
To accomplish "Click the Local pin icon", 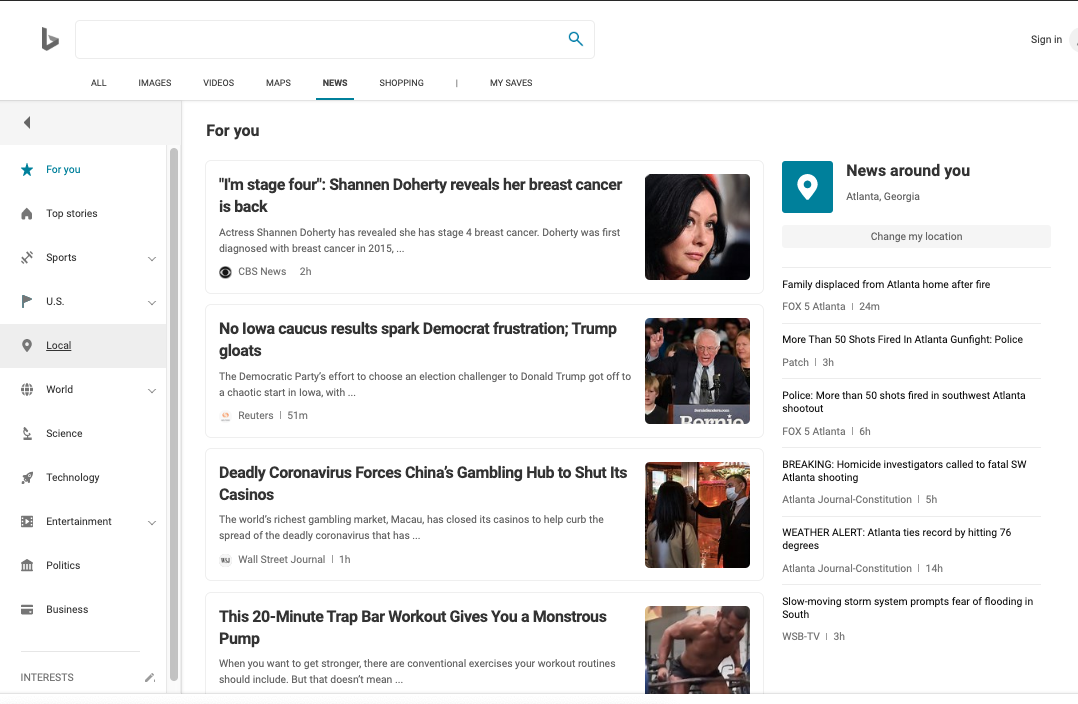I will tap(27, 345).
